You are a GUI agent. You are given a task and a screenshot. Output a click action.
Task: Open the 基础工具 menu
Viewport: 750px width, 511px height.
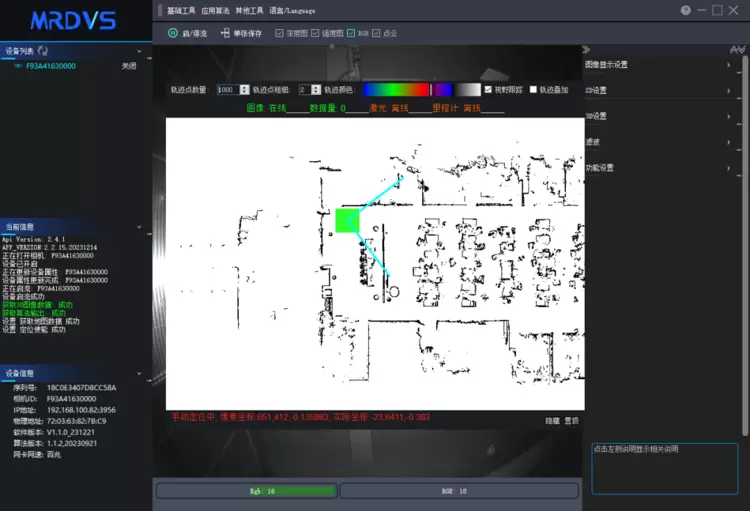pyautogui.click(x=181, y=10)
